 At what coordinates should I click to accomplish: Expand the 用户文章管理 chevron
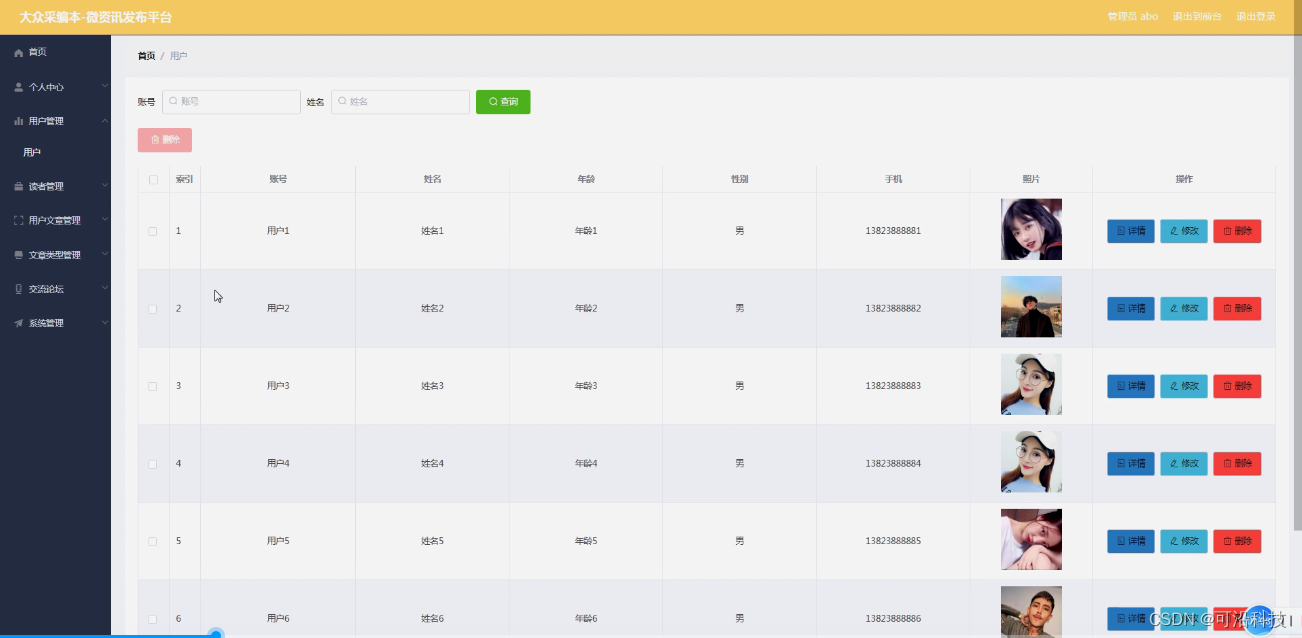(104, 220)
